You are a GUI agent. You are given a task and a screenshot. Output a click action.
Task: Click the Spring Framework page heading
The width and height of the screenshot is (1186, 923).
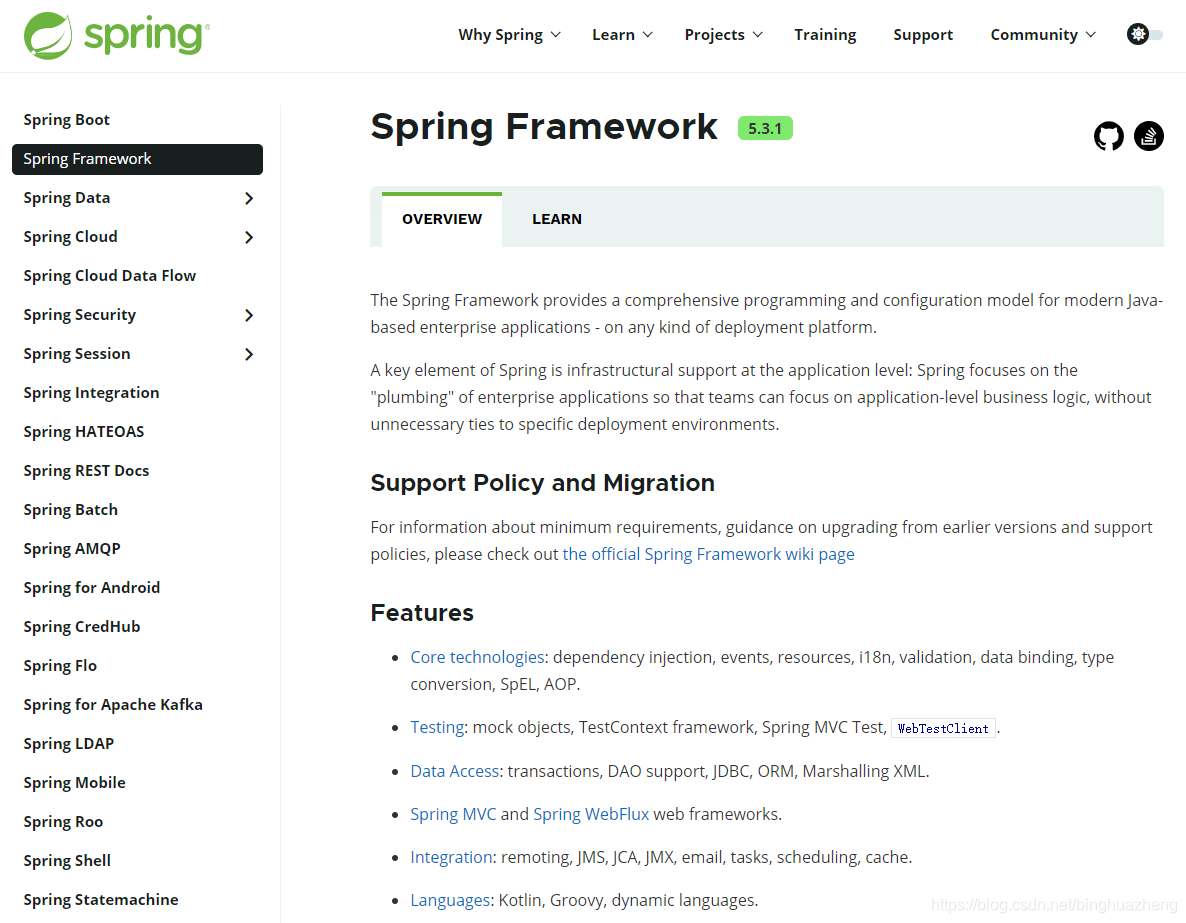[x=544, y=127]
